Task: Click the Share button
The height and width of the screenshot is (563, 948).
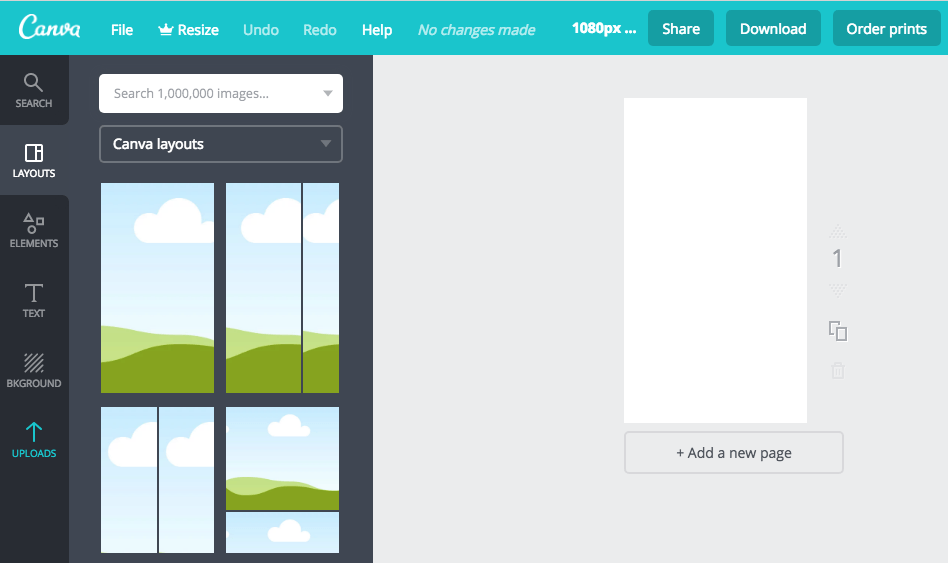Action: point(681,29)
